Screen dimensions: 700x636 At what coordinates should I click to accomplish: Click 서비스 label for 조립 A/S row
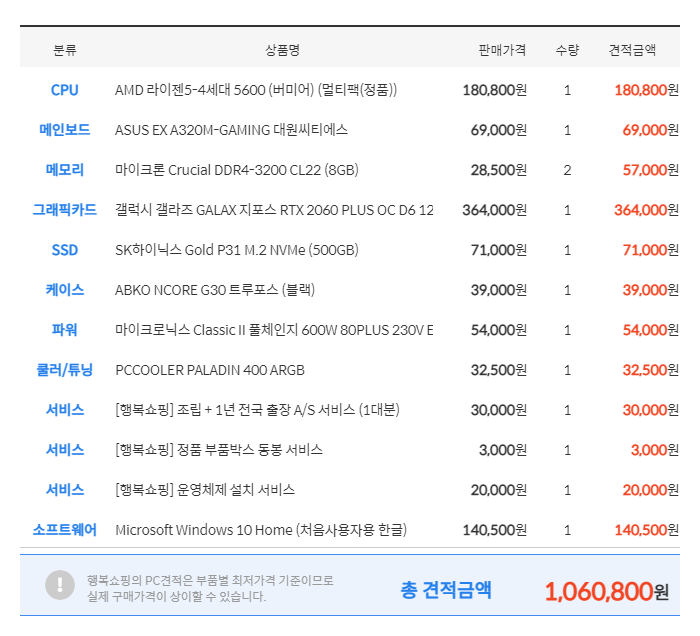pyautogui.click(x=65, y=410)
